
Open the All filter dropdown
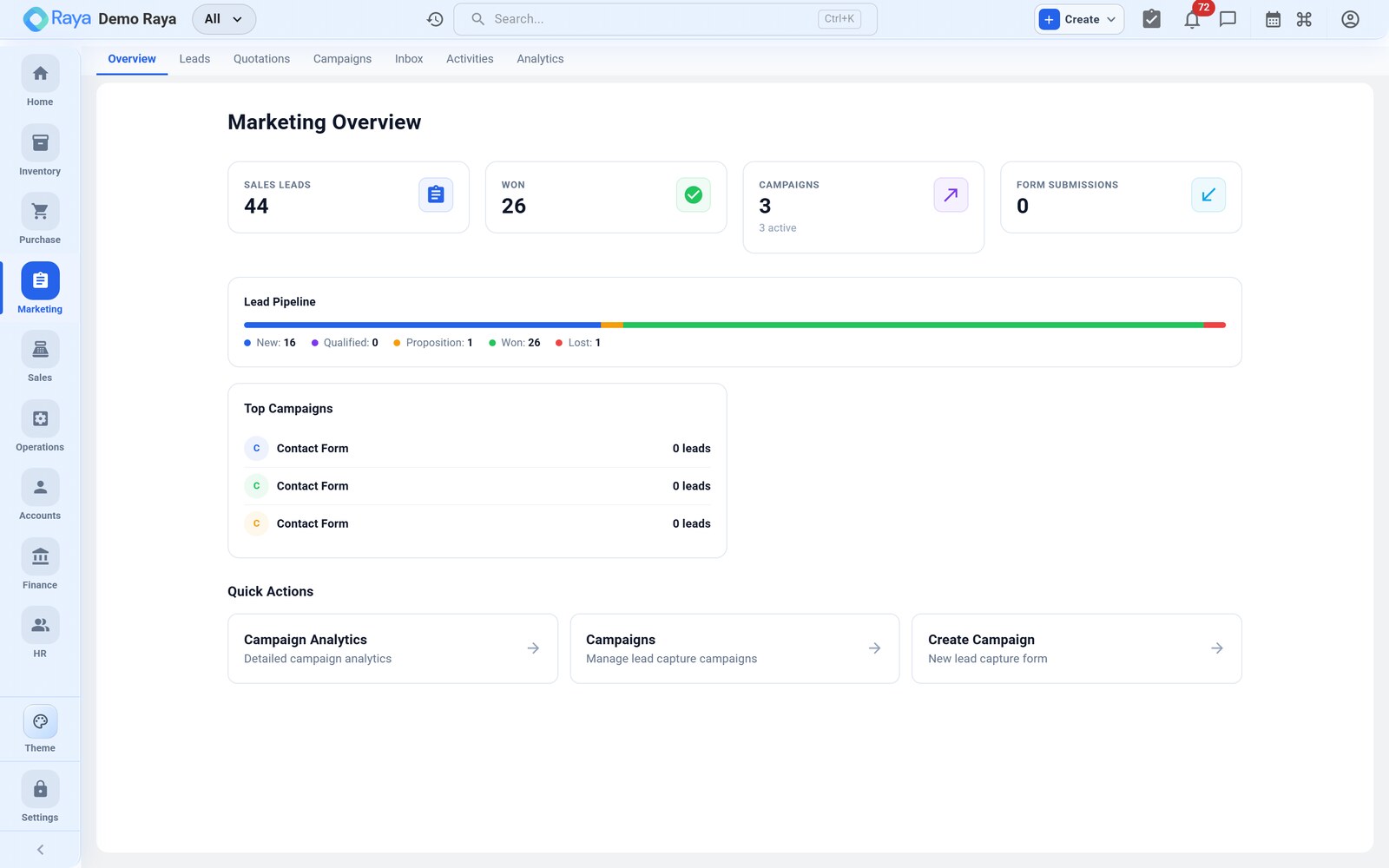click(224, 19)
